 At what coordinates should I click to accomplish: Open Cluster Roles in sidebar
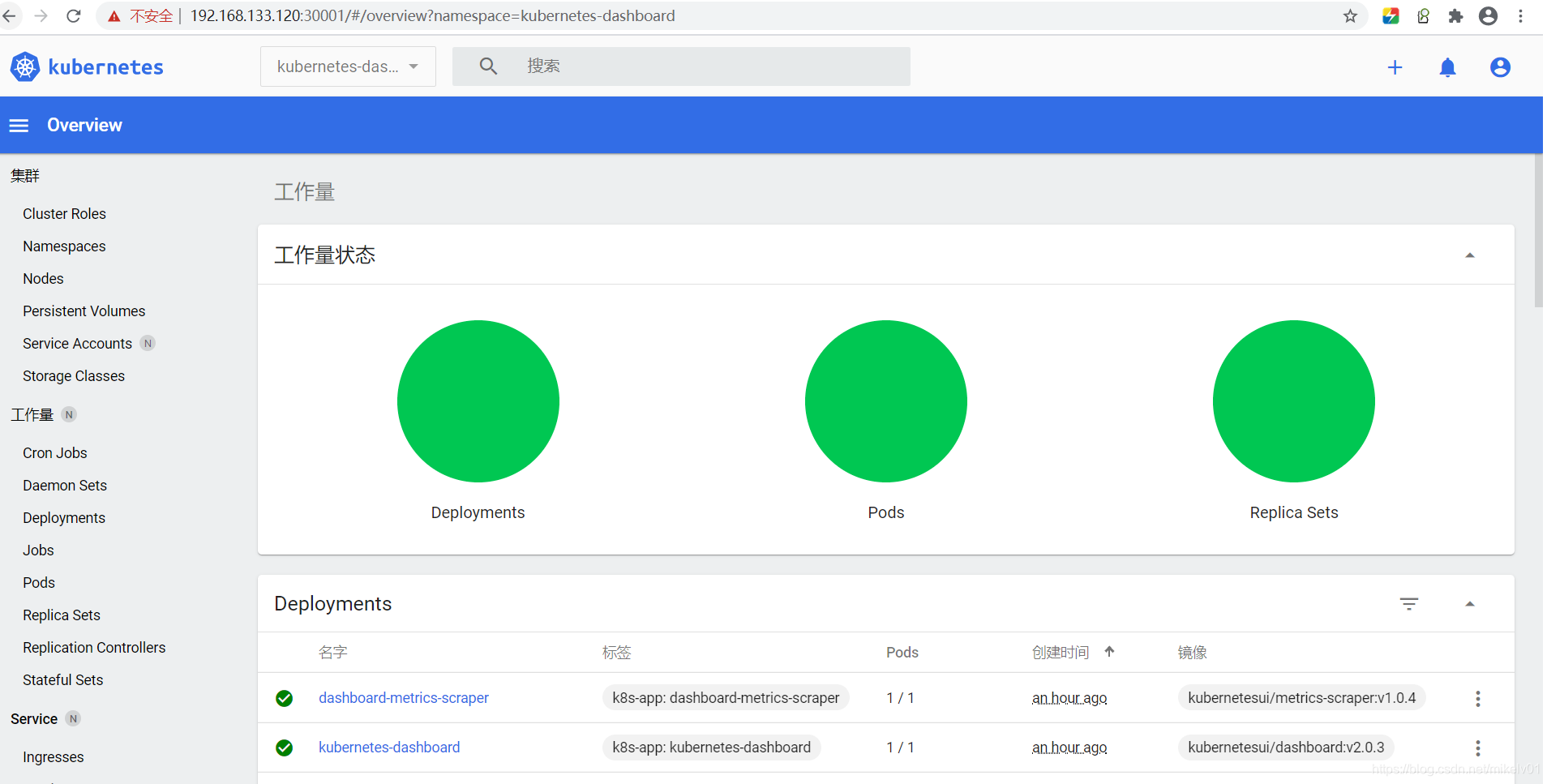click(x=64, y=214)
